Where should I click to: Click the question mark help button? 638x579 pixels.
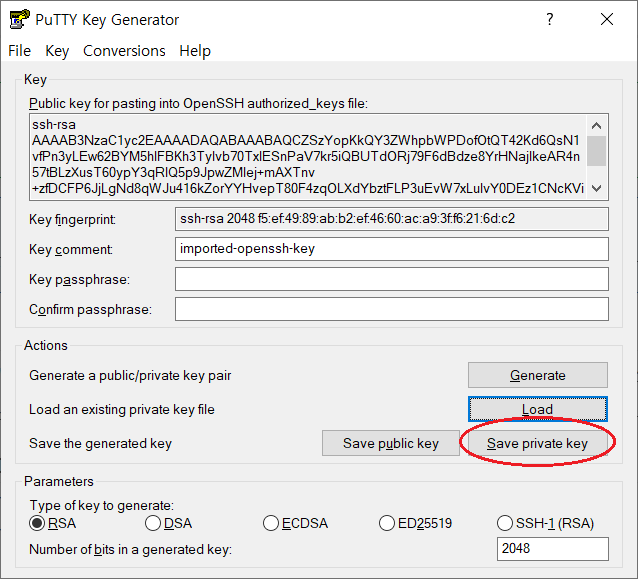click(550, 19)
